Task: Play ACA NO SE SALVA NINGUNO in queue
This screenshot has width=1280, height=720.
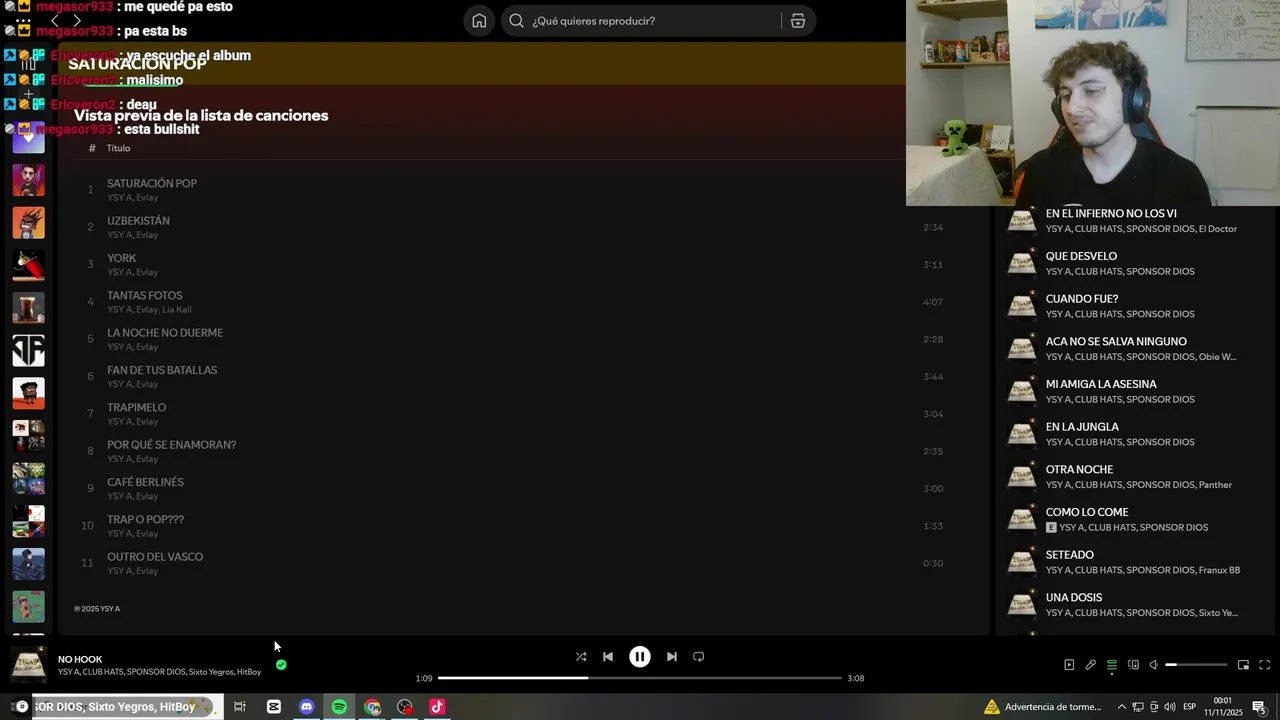Action: pyautogui.click(x=1135, y=349)
